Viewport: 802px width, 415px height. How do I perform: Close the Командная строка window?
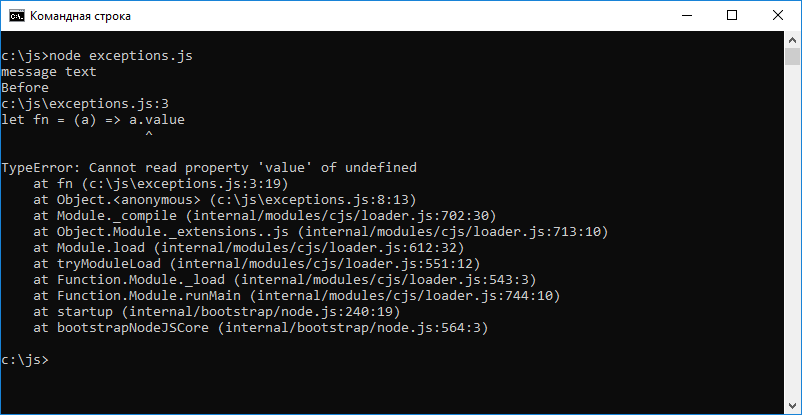[778, 16]
